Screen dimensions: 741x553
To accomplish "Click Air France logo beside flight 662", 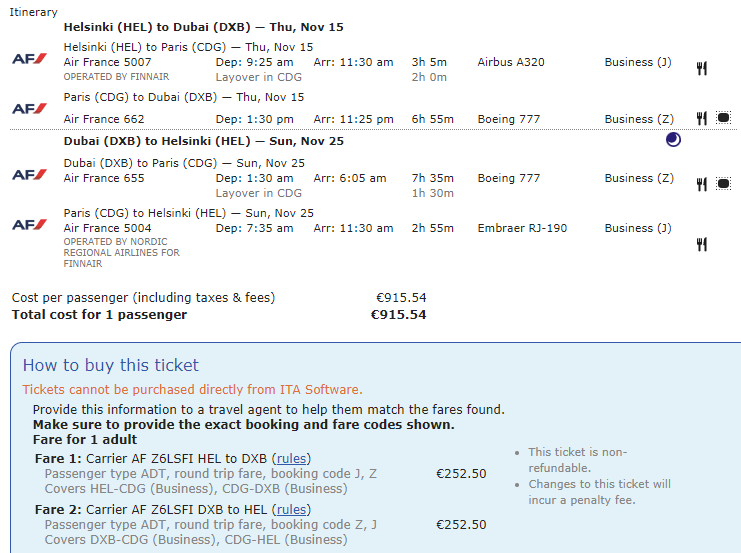I will coord(29,108).
